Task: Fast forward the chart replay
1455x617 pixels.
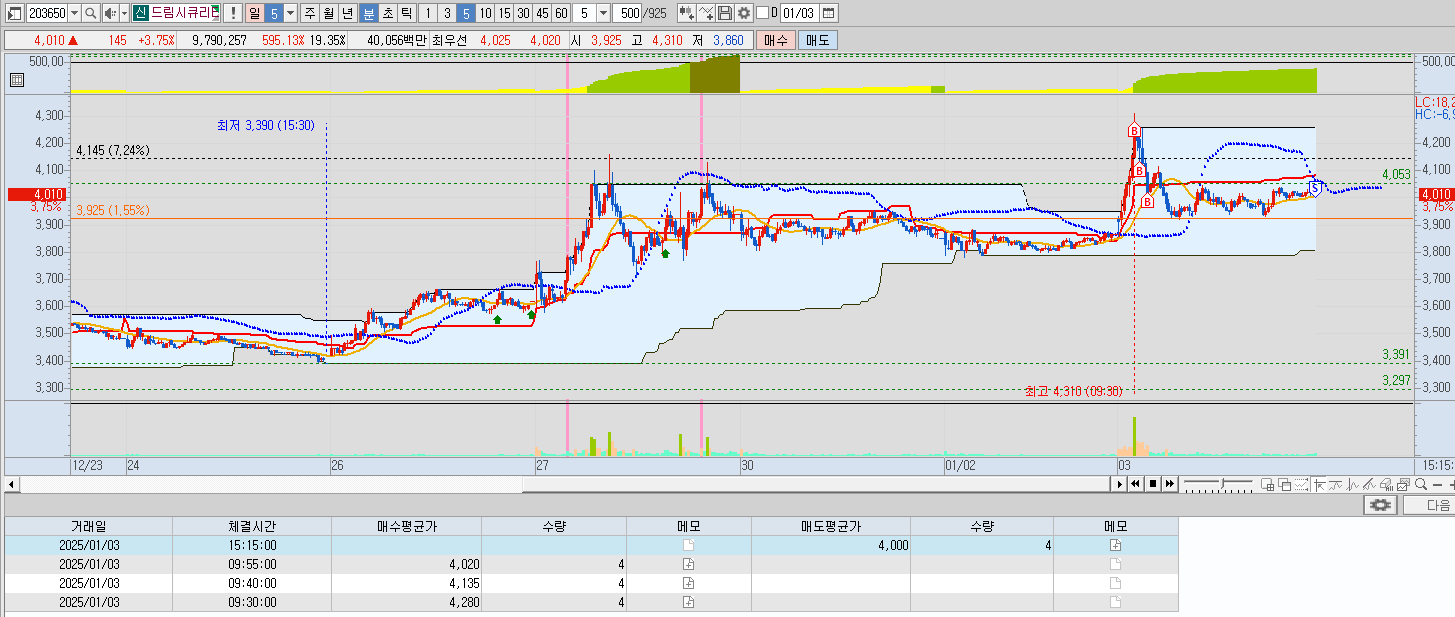Action: 1170,484
